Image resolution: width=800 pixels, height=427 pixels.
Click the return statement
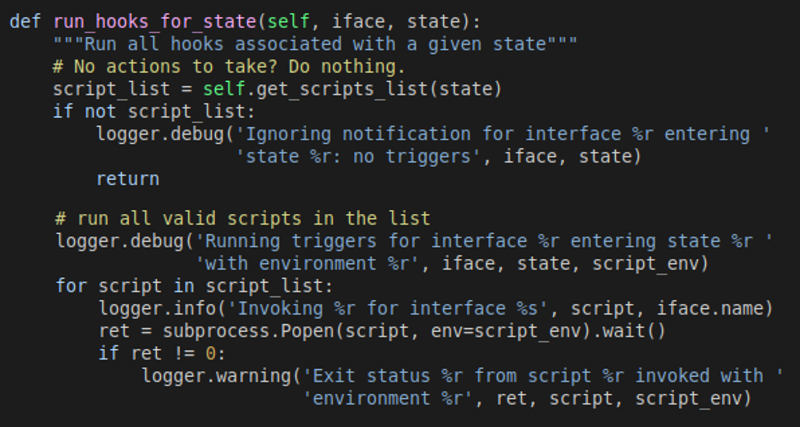127,178
